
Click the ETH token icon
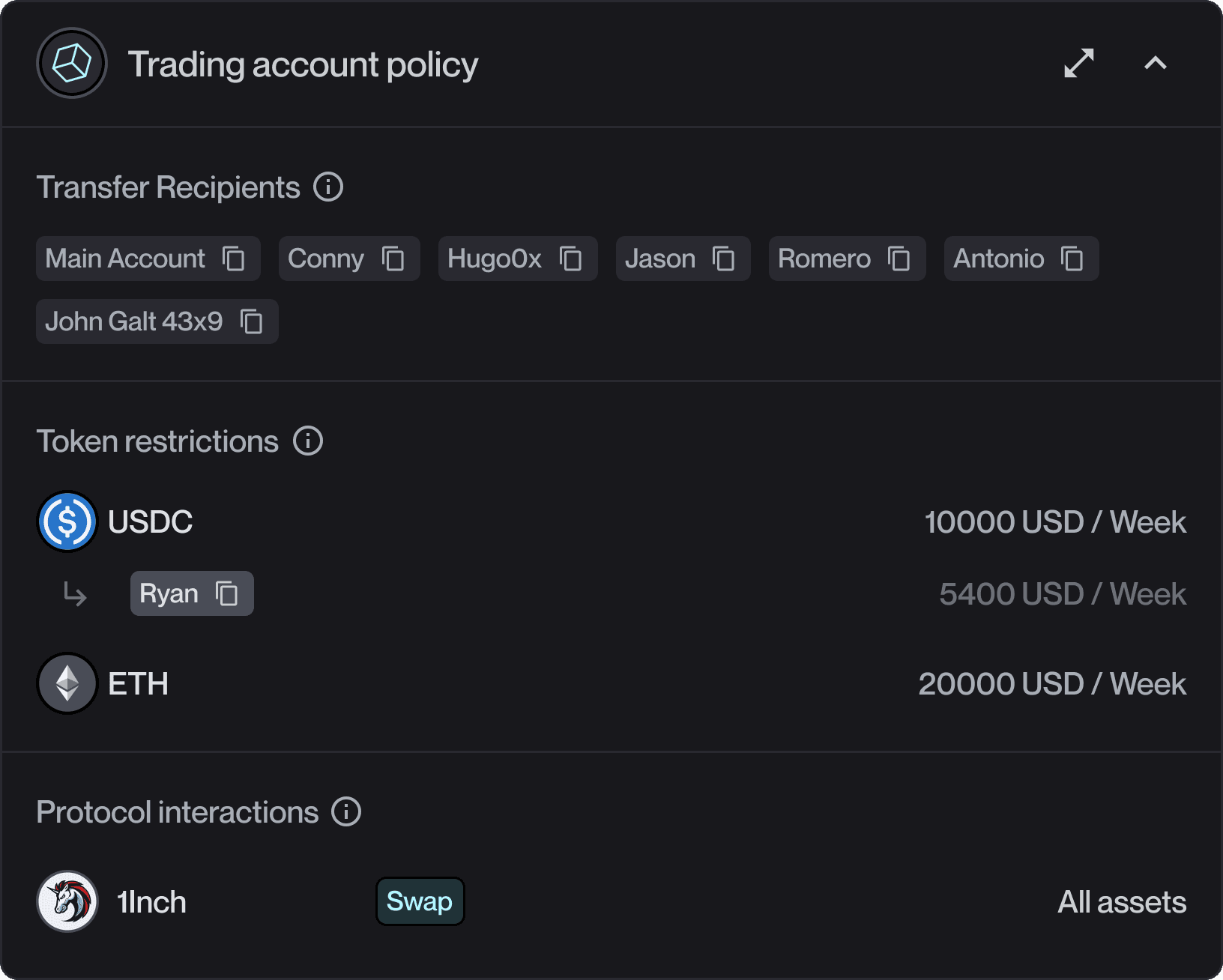(67, 683)
